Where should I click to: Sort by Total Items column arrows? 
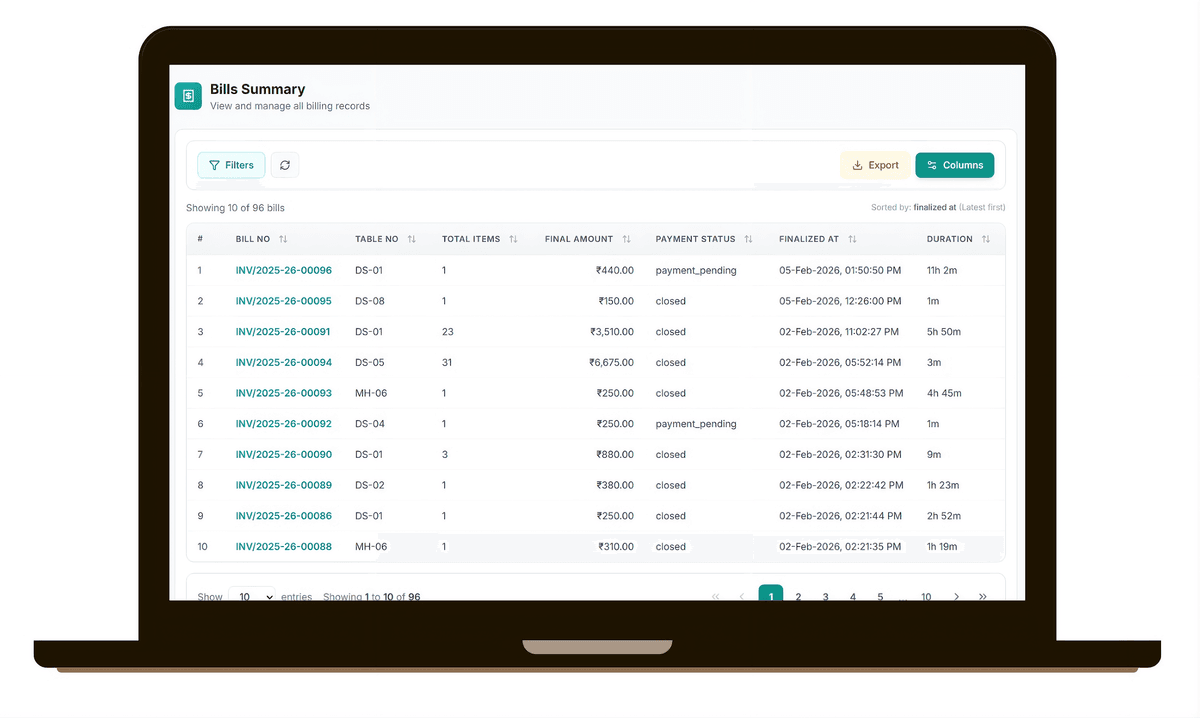point(513,240)
